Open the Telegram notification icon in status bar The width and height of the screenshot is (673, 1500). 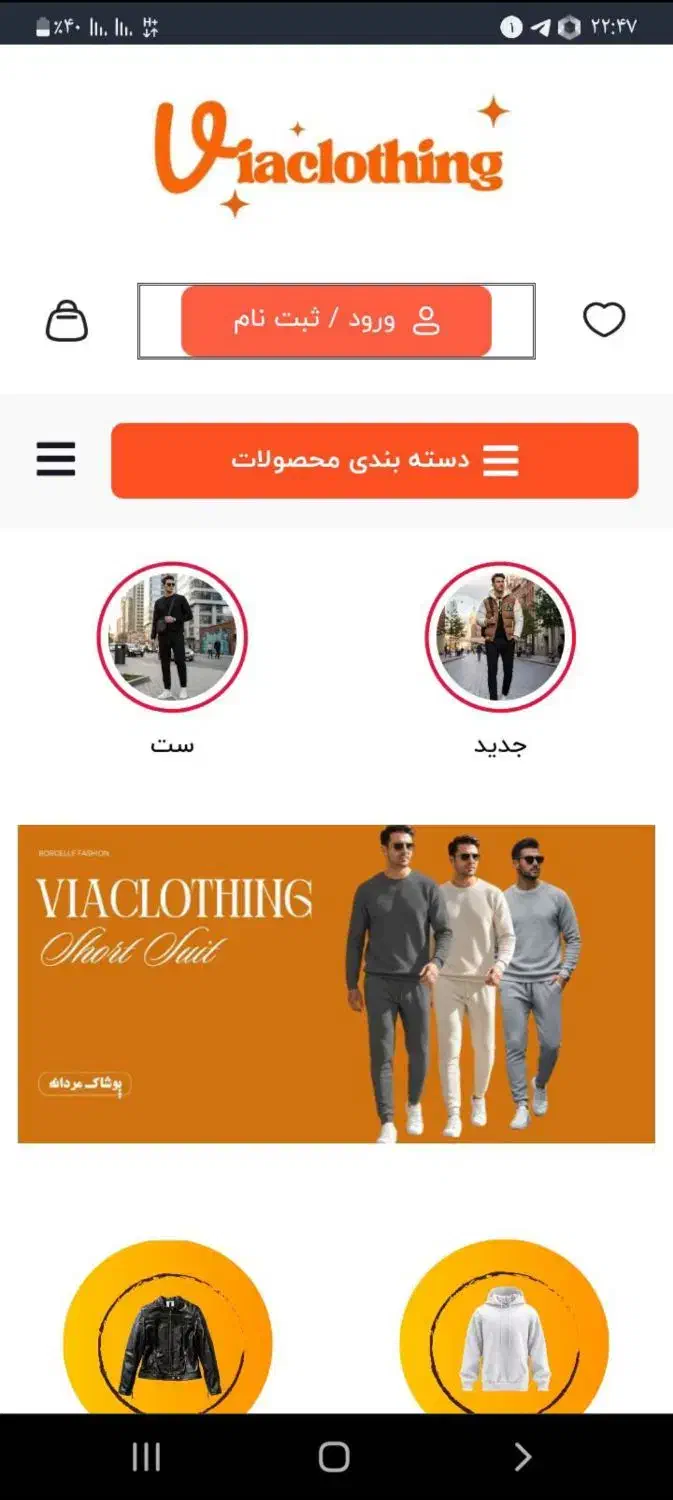(540, 27)
